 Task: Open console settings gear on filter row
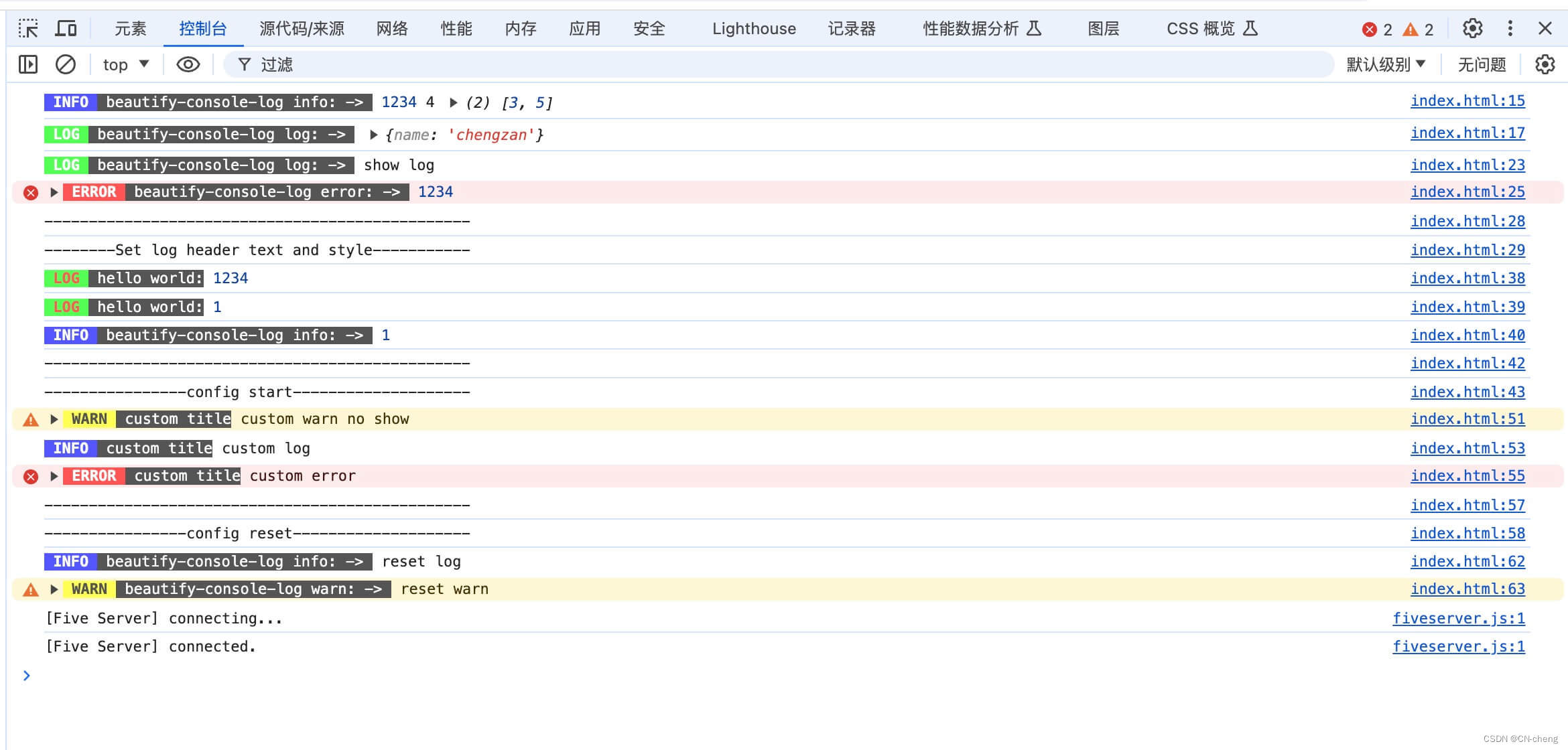(1545, 64)
